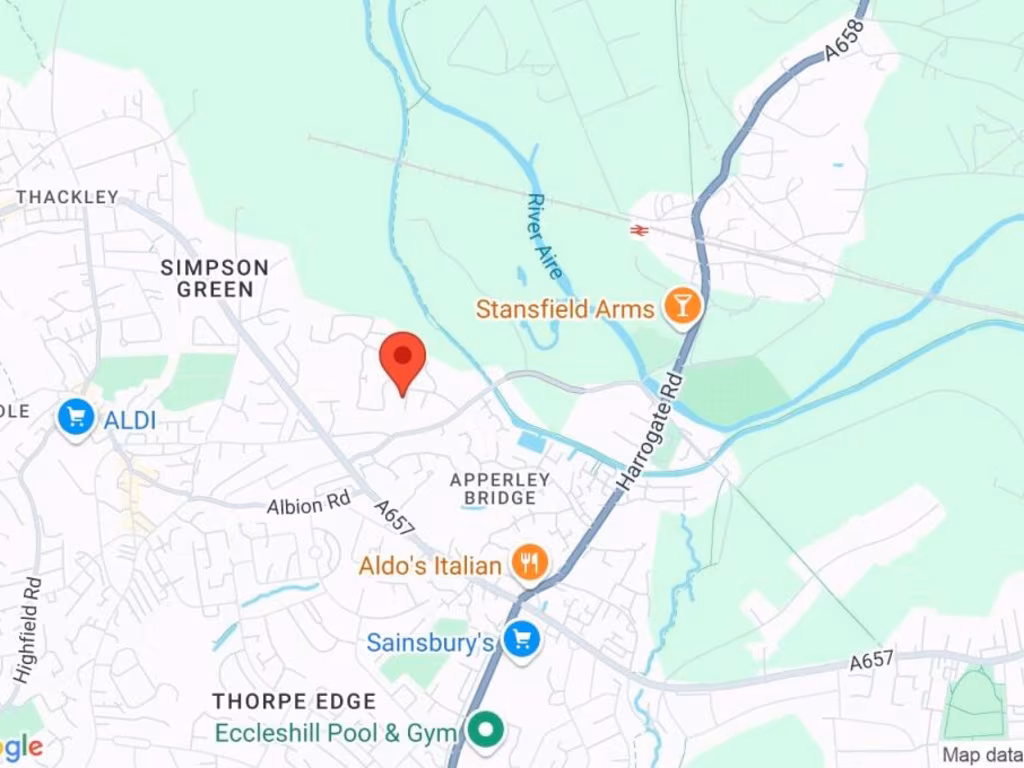Click the Apperley Bridge area label
1024x768 pixels.
coord(500,488)
